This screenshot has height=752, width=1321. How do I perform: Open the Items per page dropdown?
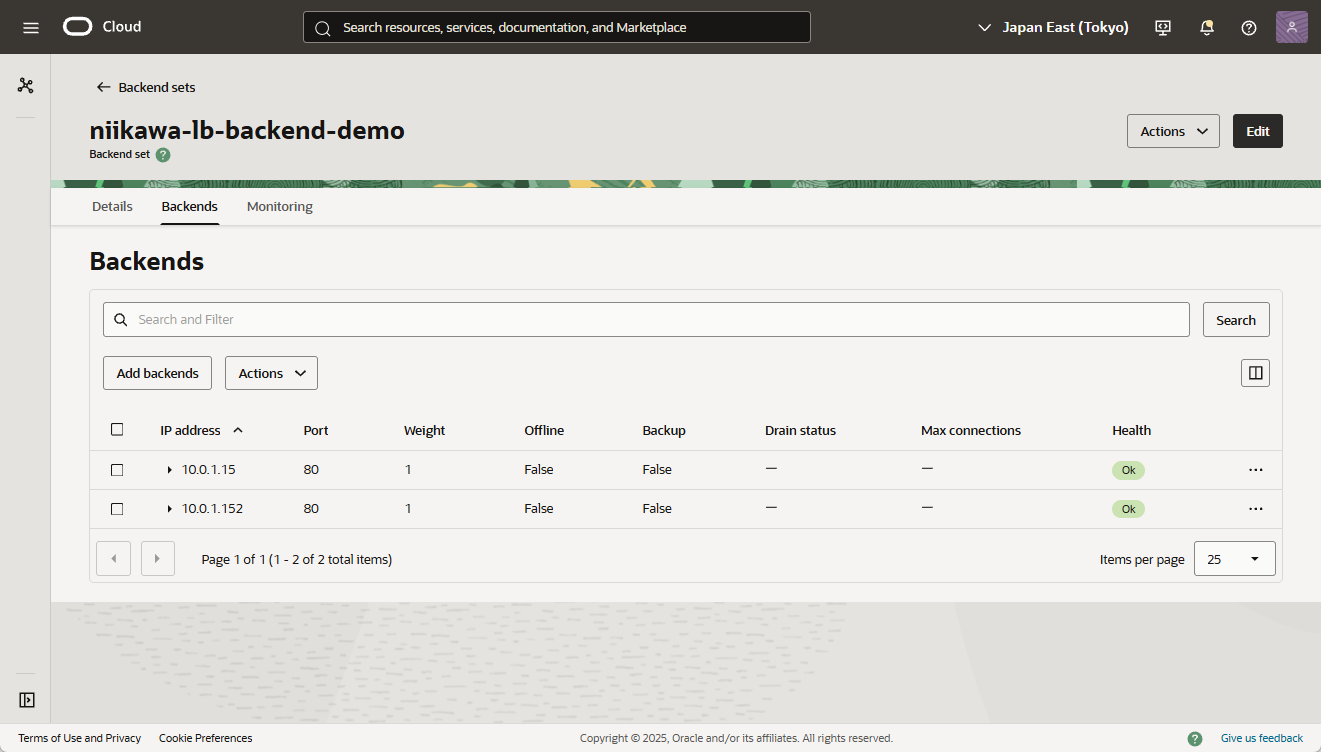pos(1235,559)
